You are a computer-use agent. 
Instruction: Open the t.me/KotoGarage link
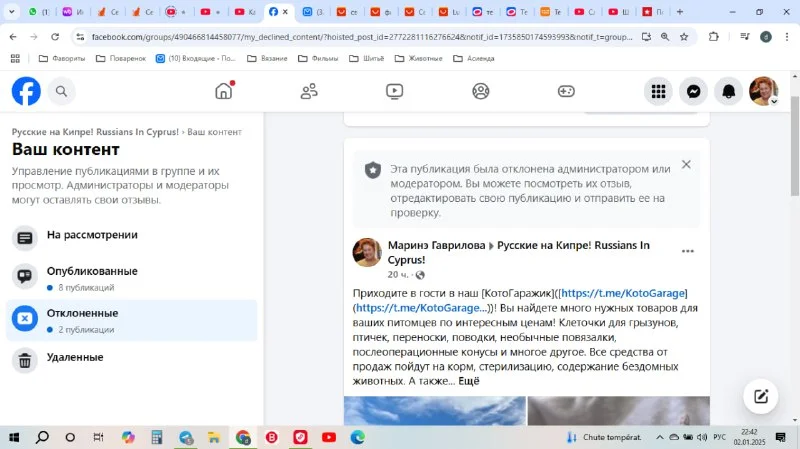[x=623, y=293]
